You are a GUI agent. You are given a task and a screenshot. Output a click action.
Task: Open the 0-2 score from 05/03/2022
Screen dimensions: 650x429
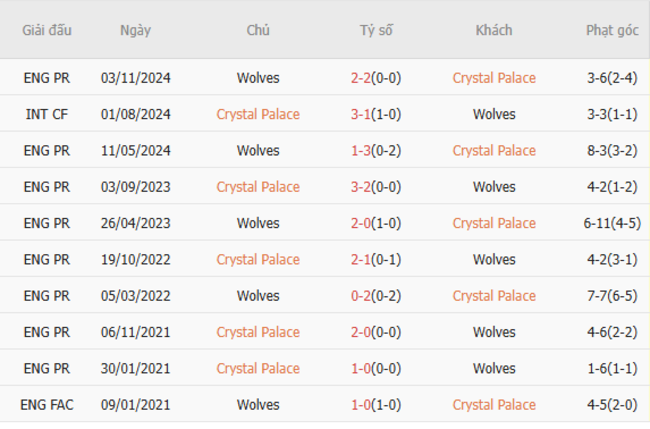click(376, 296)
